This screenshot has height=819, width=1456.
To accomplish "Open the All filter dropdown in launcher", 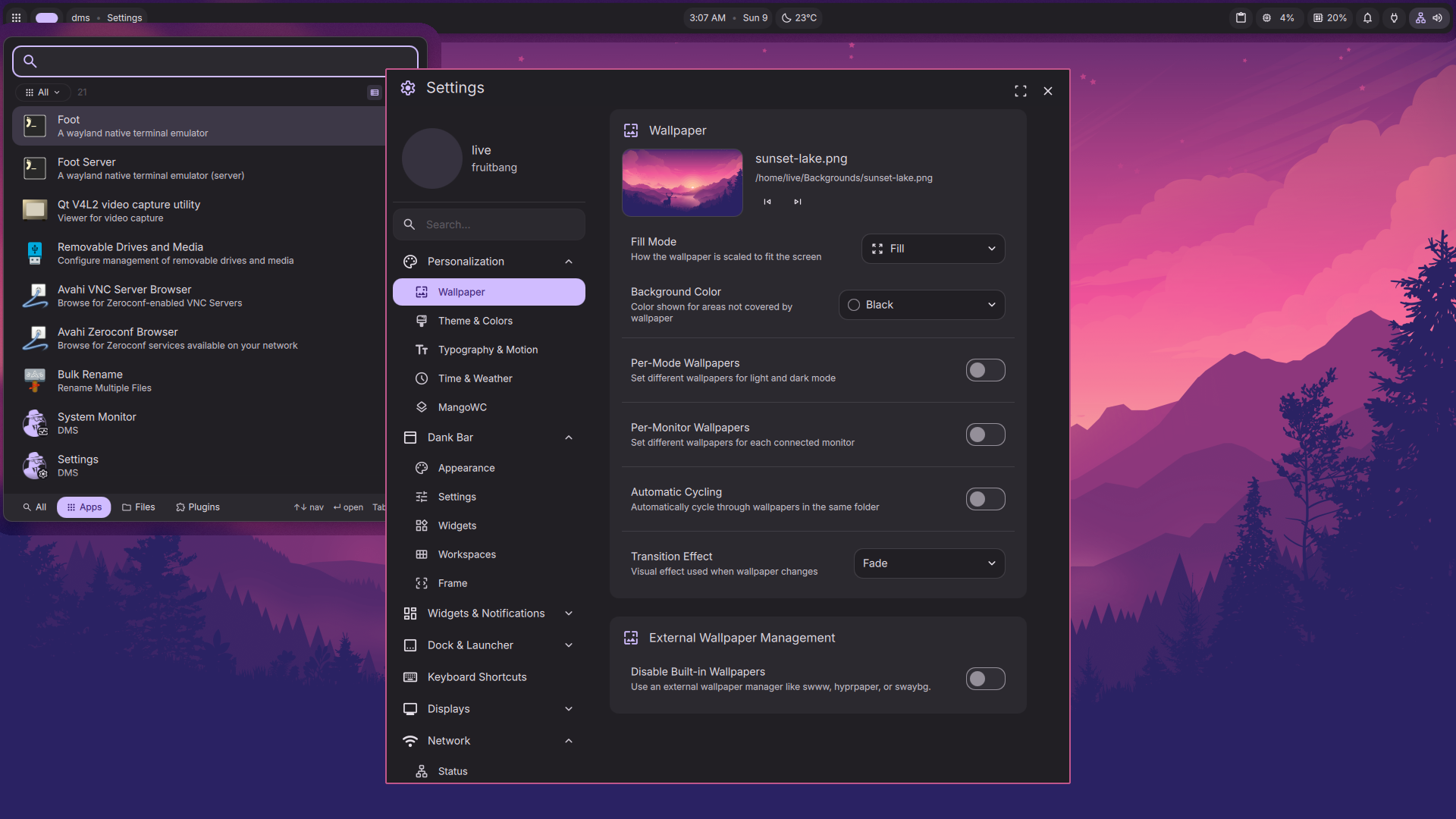I will [x=42, y=93].
